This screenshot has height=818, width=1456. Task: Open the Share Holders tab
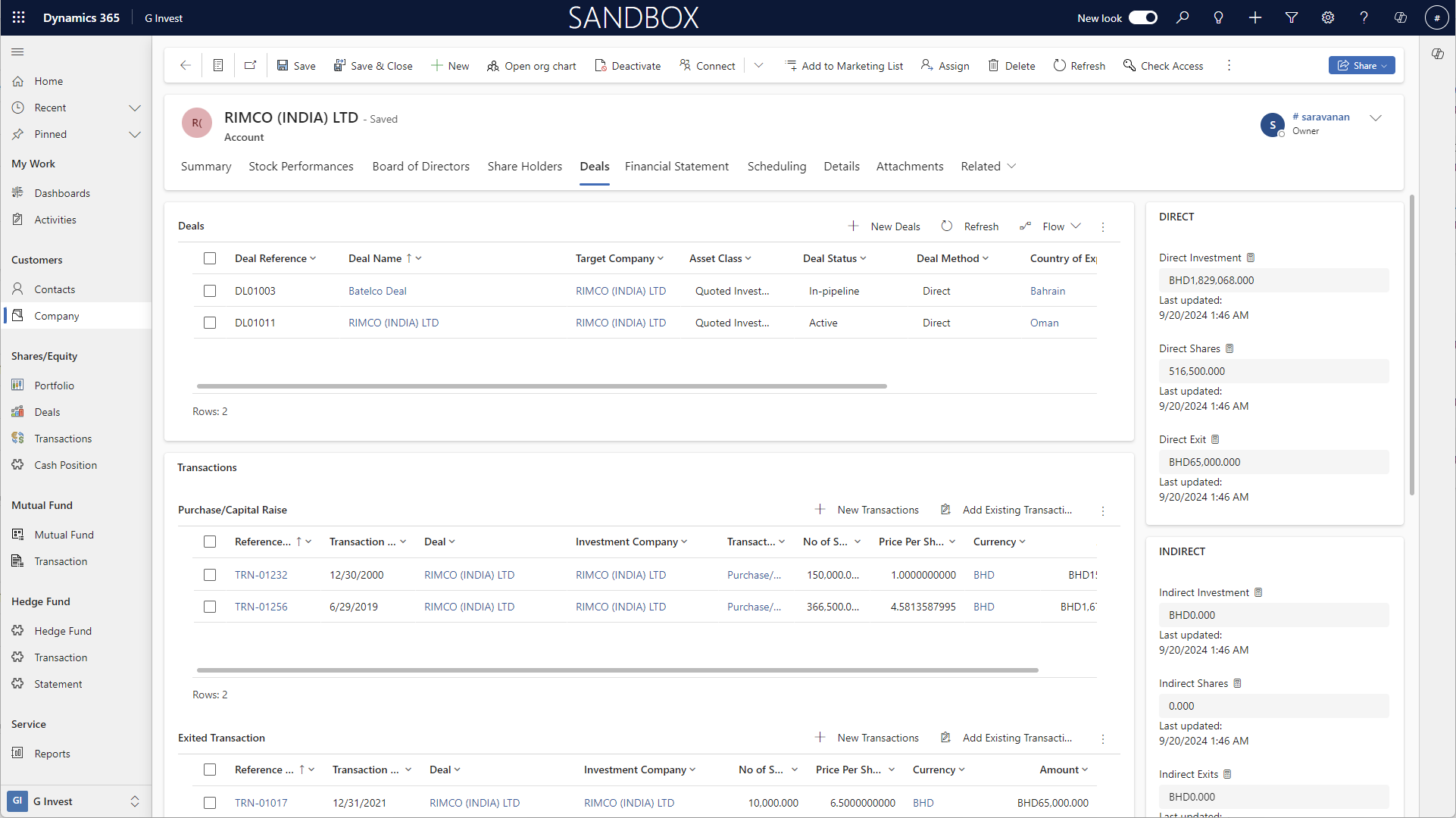(524, 166)
